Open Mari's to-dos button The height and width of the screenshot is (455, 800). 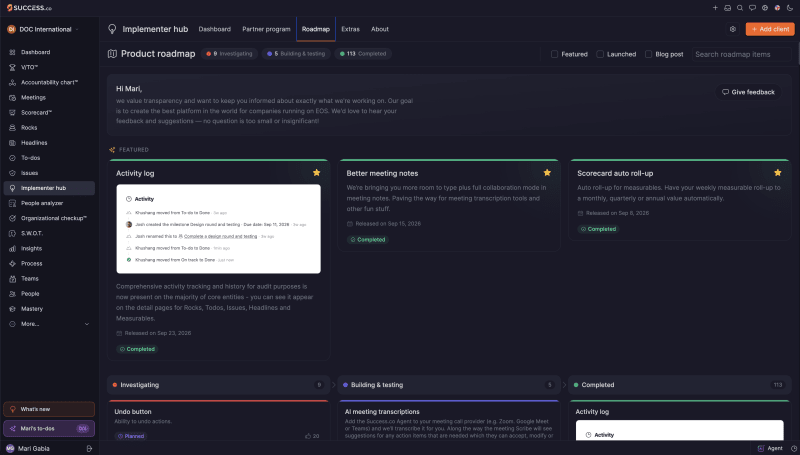tap(49, 428)
